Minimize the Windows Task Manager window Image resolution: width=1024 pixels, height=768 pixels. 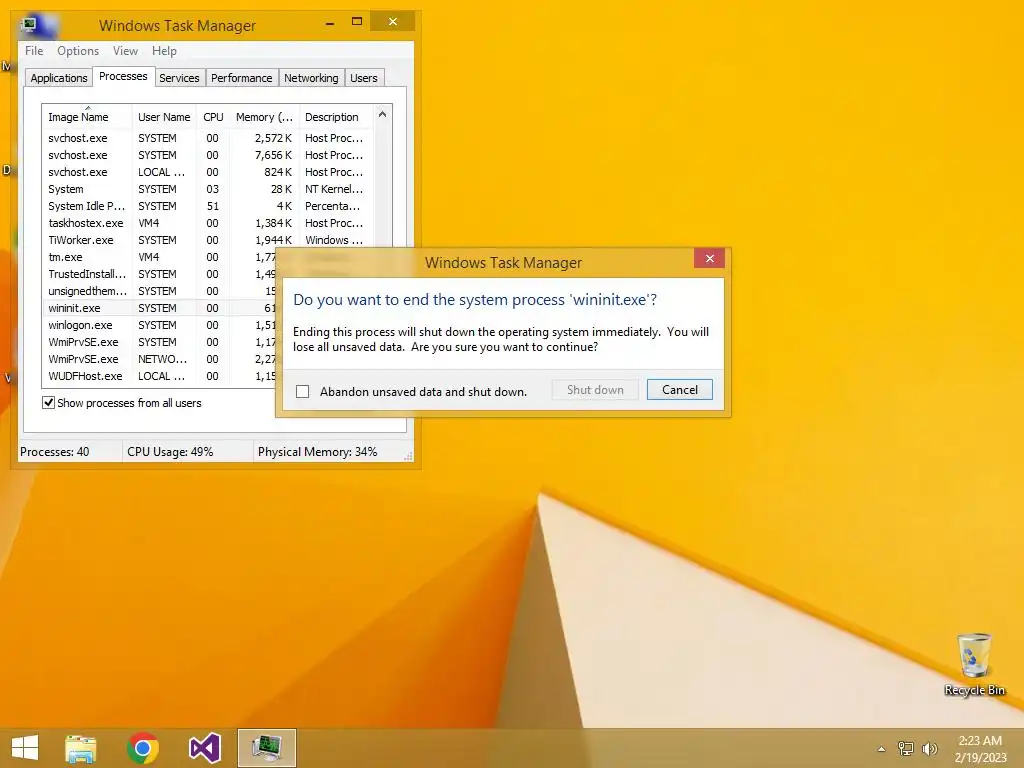tap(330, 22)
